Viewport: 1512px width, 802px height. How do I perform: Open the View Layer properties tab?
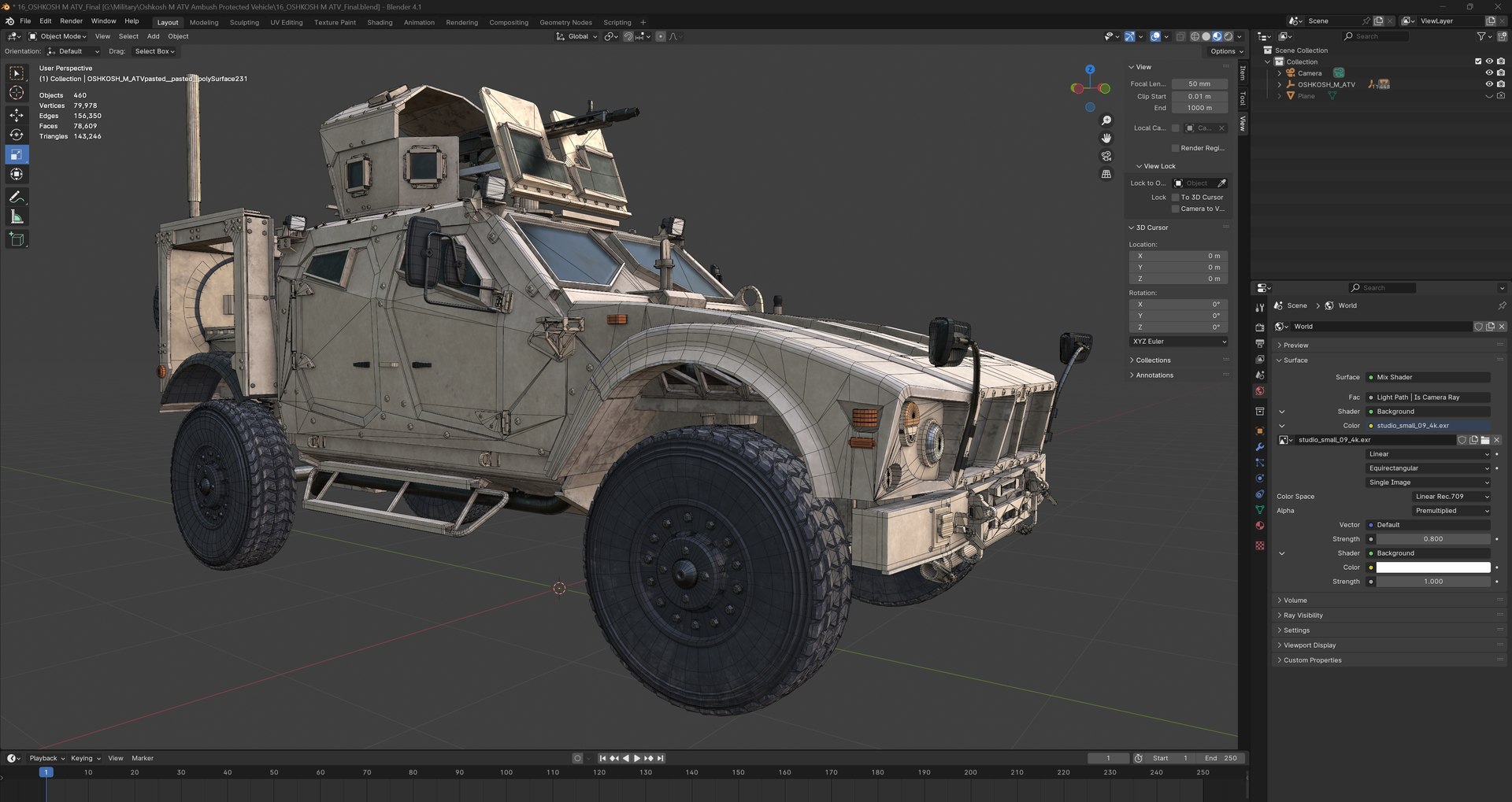point(1260,359)
